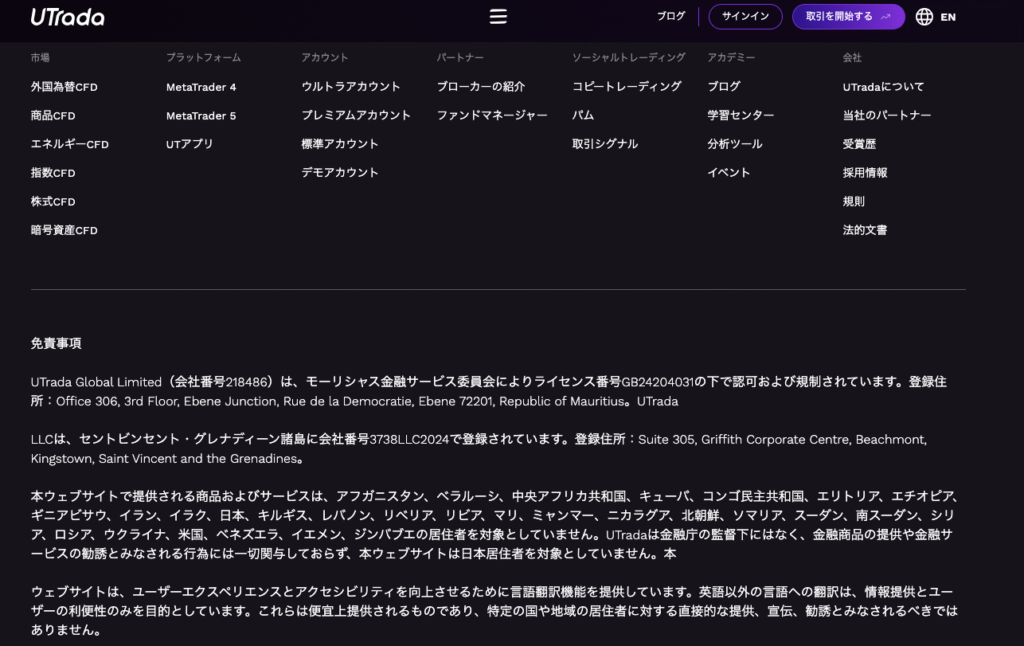This screenshot has width=1024, height=646.
Task: Open the 当社のパートナー link
Action: [887, 115]
